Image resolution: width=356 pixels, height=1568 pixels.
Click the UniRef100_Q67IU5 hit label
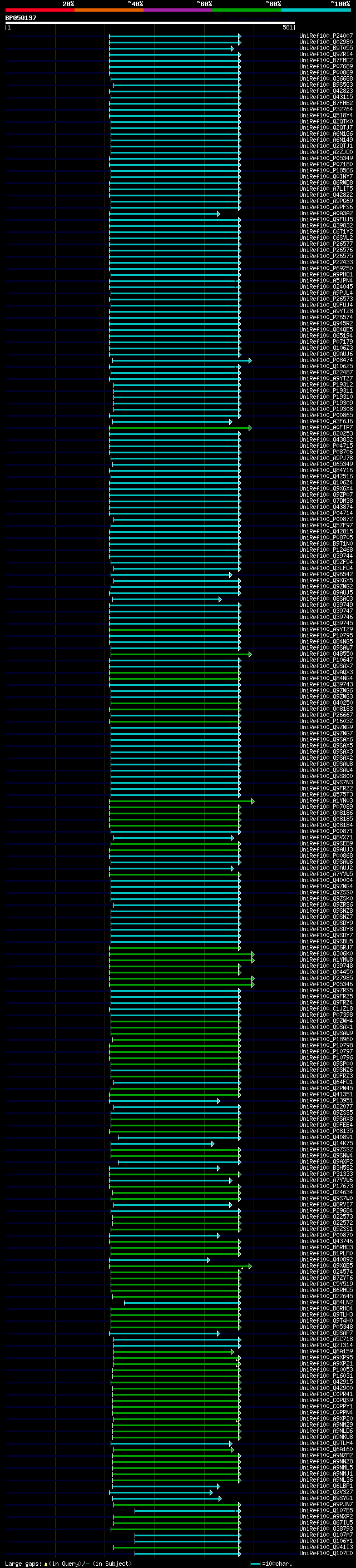tap(326, 1522)
